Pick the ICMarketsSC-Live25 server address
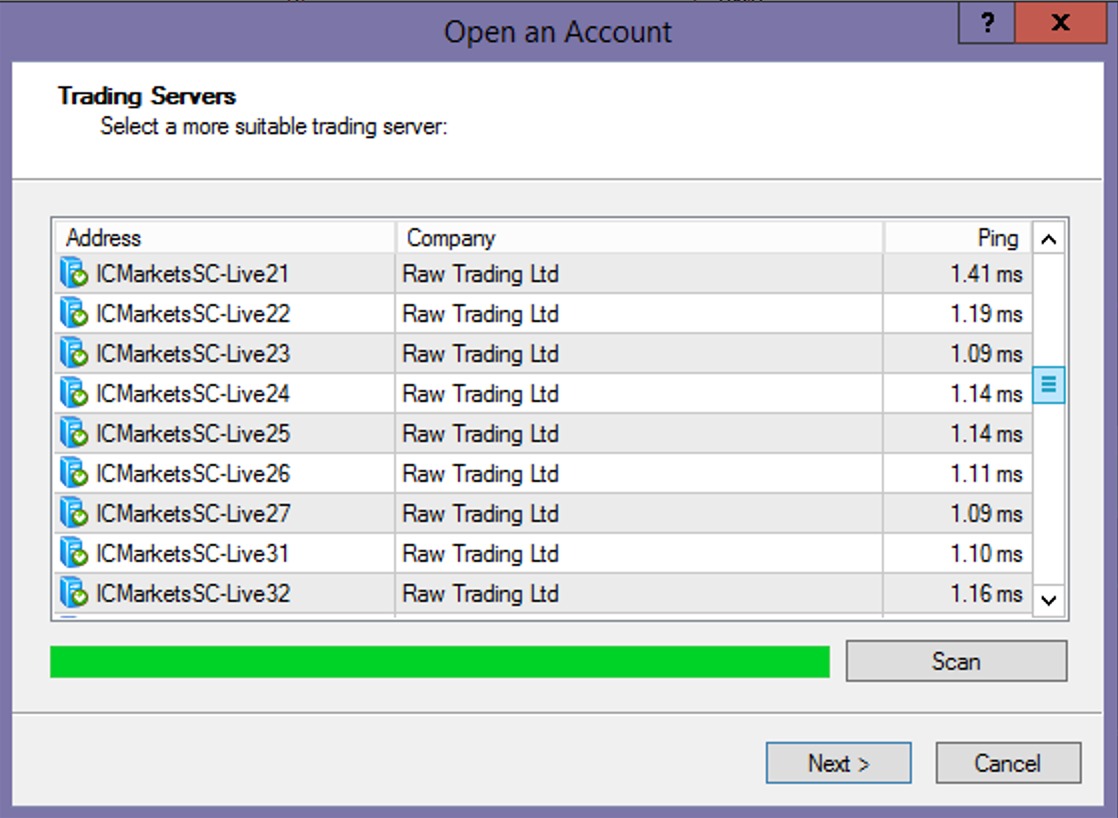The height and width of the screenshot is (818, 1118). click(193, 434)
